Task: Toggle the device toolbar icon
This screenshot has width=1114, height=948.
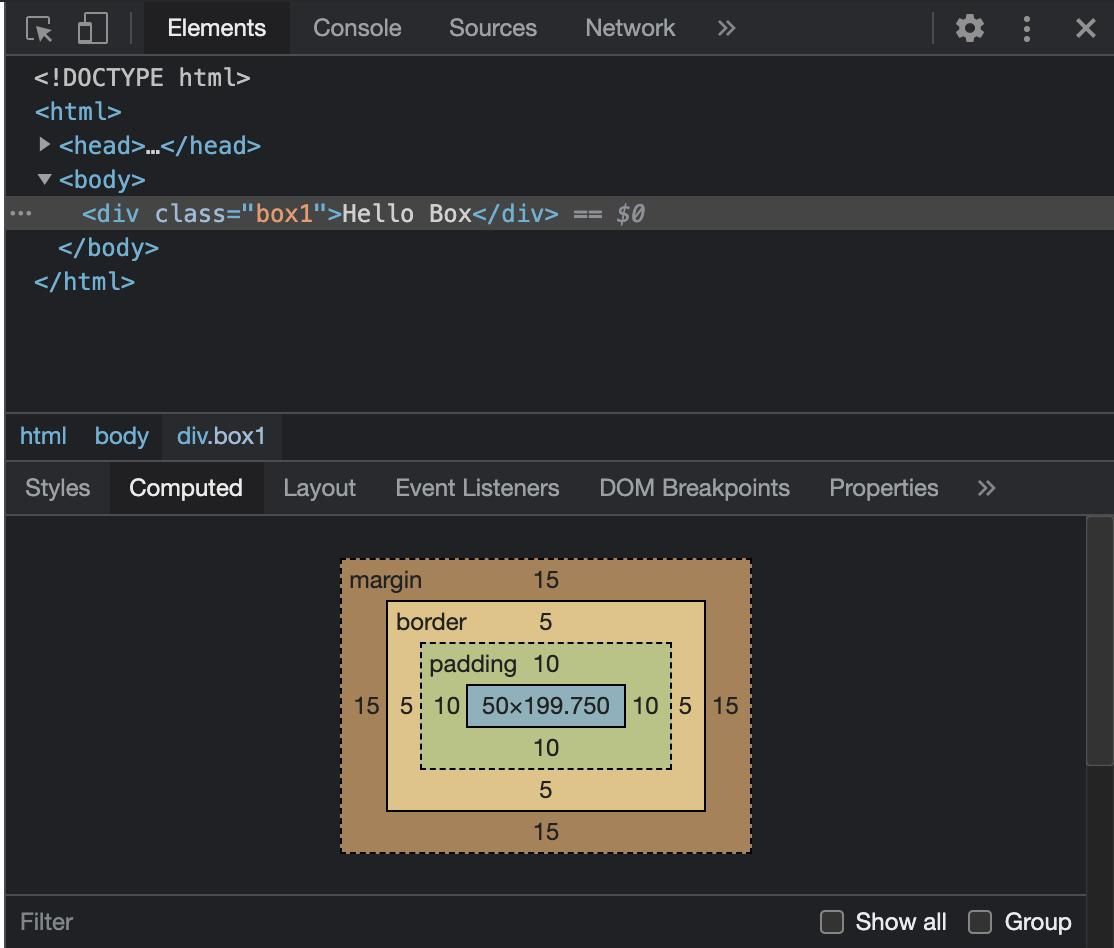Action: [x=92, y=28]
